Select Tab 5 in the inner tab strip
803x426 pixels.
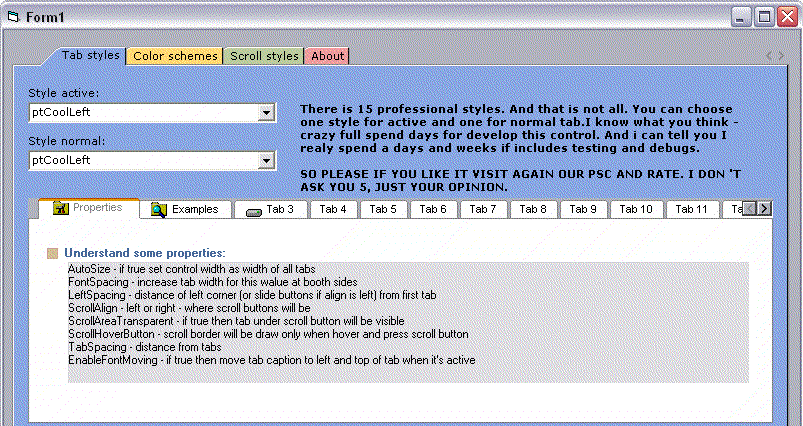(x=383, y=209)
